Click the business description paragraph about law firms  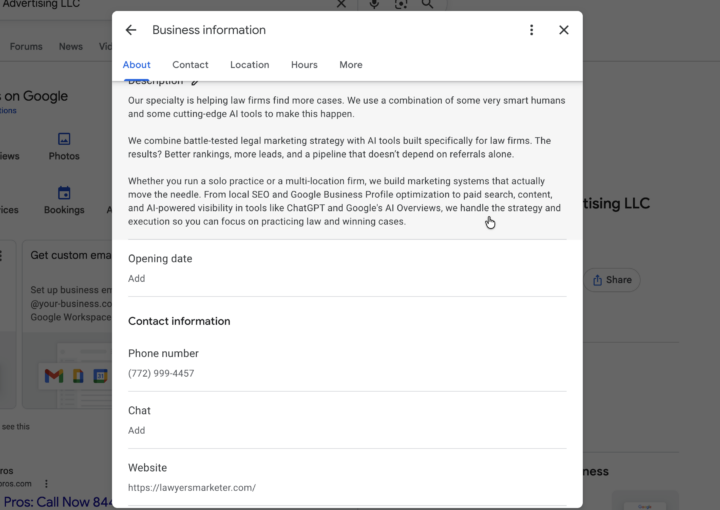347,161
